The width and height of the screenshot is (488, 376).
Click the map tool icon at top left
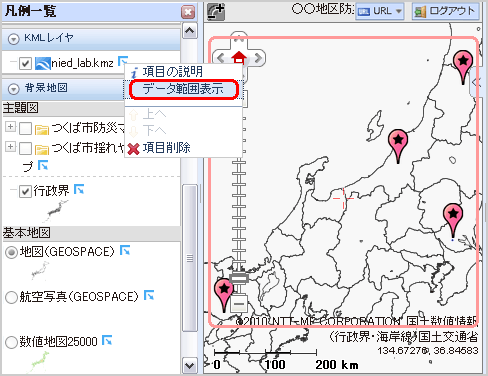point(216,12)
